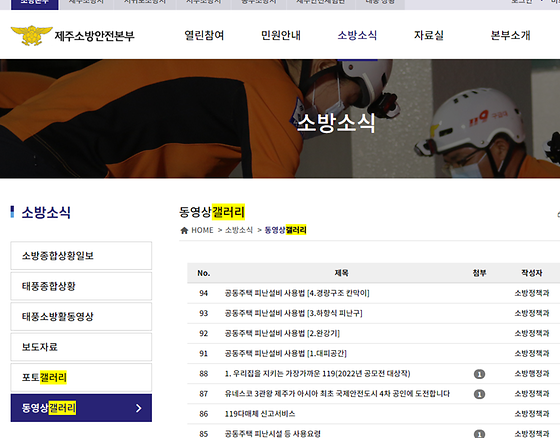
Task: Open post 유네스코 3관왕 제주가 아시아 최초
Action: 337,394
